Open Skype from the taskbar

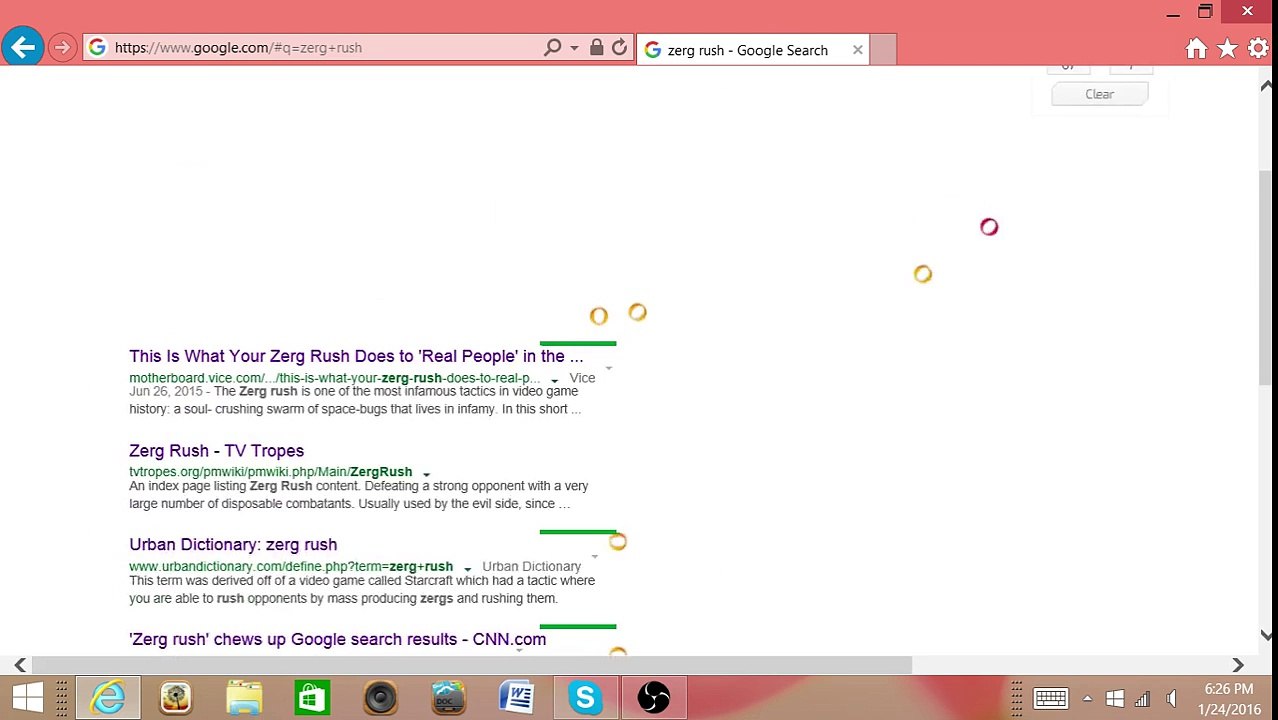[585, 697]
